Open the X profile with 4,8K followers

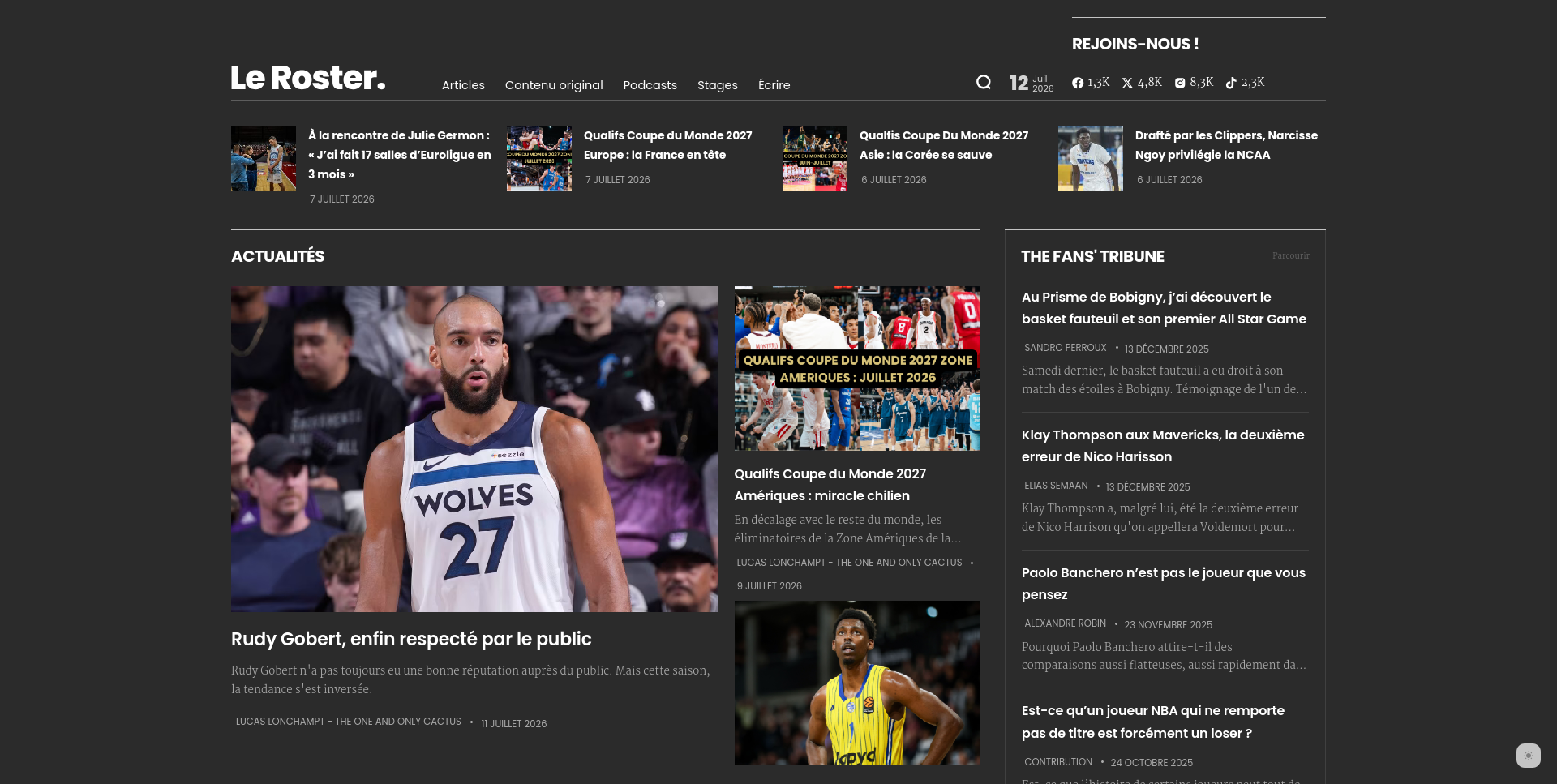1142,83
